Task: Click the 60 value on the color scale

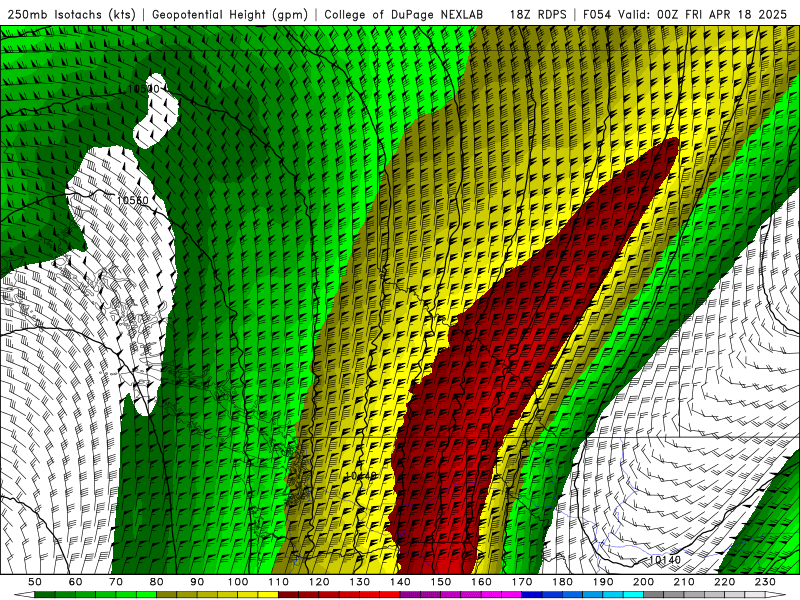Action: click(x=76, y=582)
